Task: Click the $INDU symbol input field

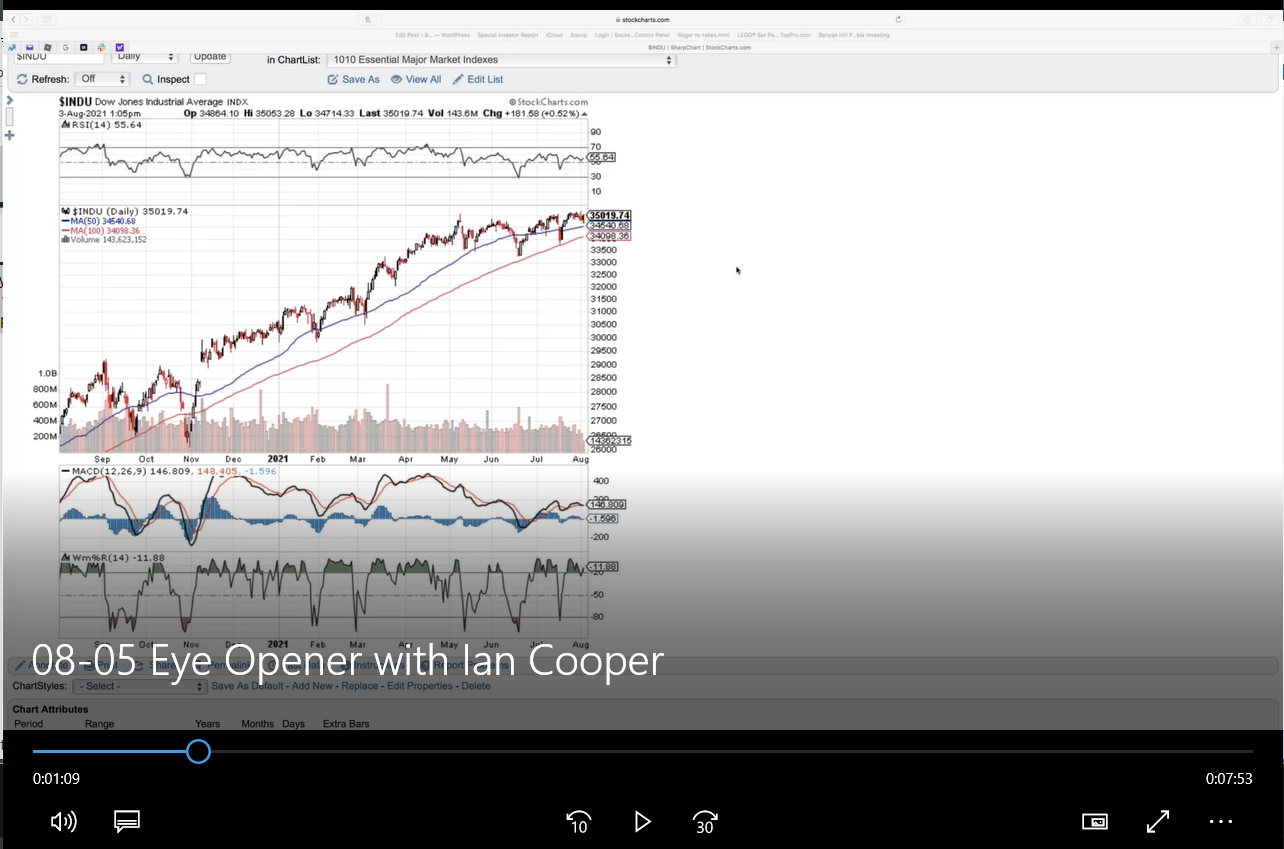Action: coord(58,57)
